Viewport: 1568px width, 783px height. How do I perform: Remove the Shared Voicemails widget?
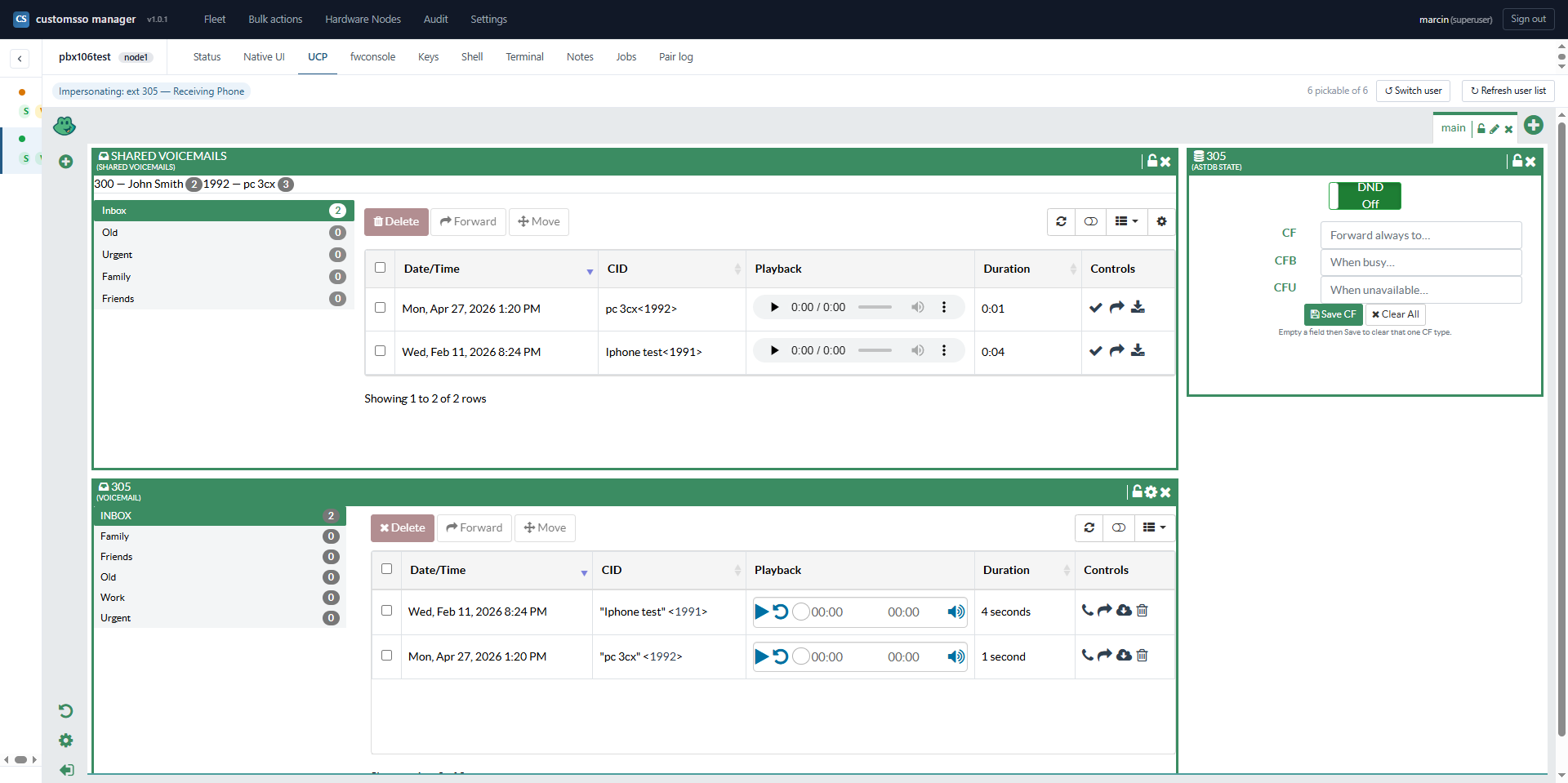coord(1166,162)
